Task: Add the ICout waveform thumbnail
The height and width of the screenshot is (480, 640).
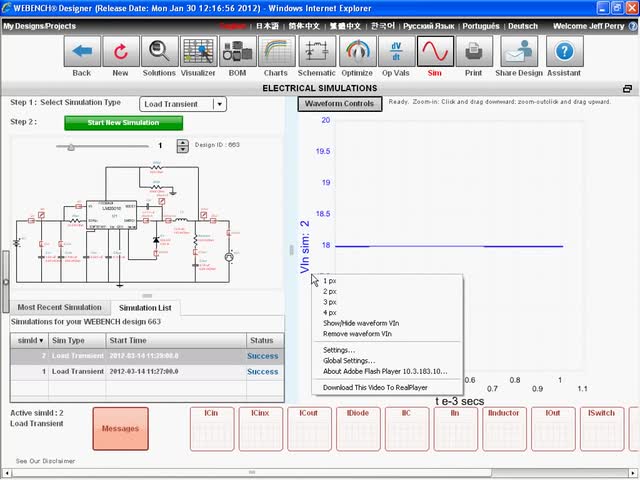Action: point(309,429)
